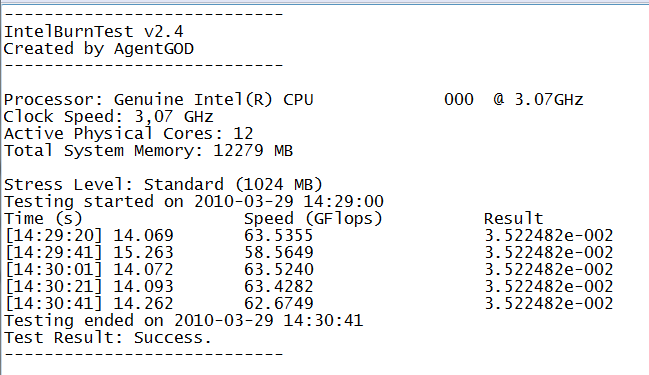
Task: Click the Speed (GFlops) column header
Action: [313, 219]
